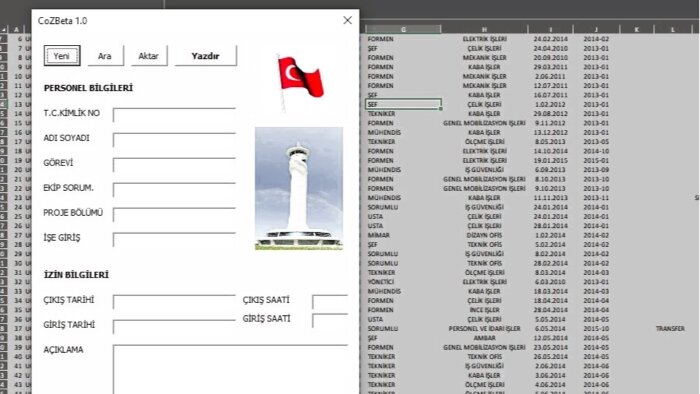Click the ÇIKIŞ TARİHİ date field
Screen dimensions: 700x394
point(174,302)
